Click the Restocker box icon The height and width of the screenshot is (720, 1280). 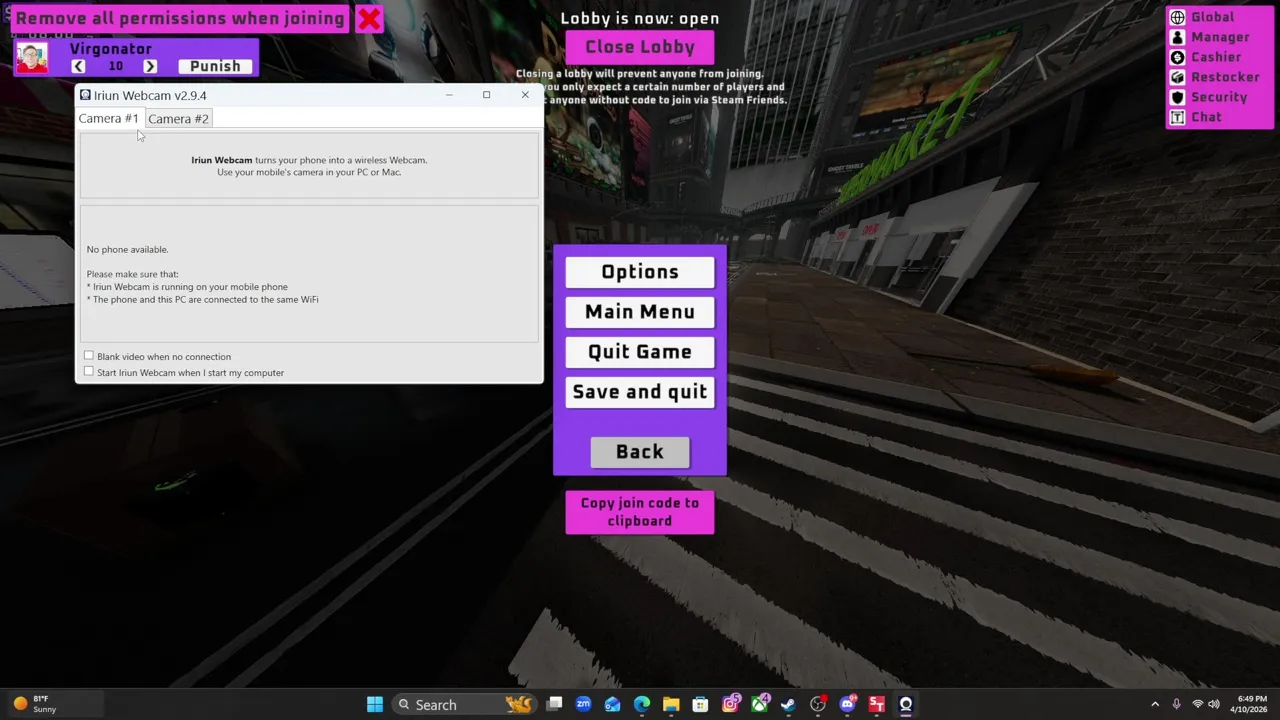(1177, 77)
